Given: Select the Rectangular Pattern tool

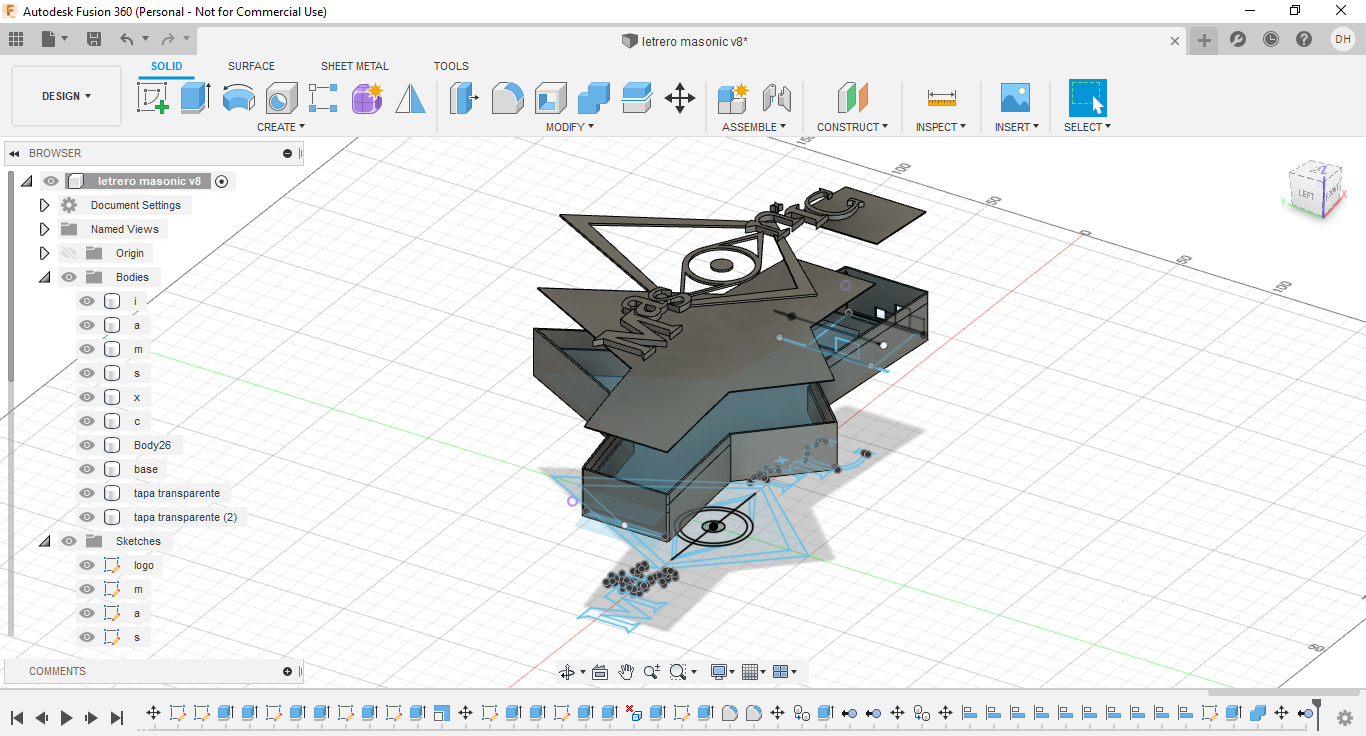Looking at the screenshot, I should coord(323,98).
